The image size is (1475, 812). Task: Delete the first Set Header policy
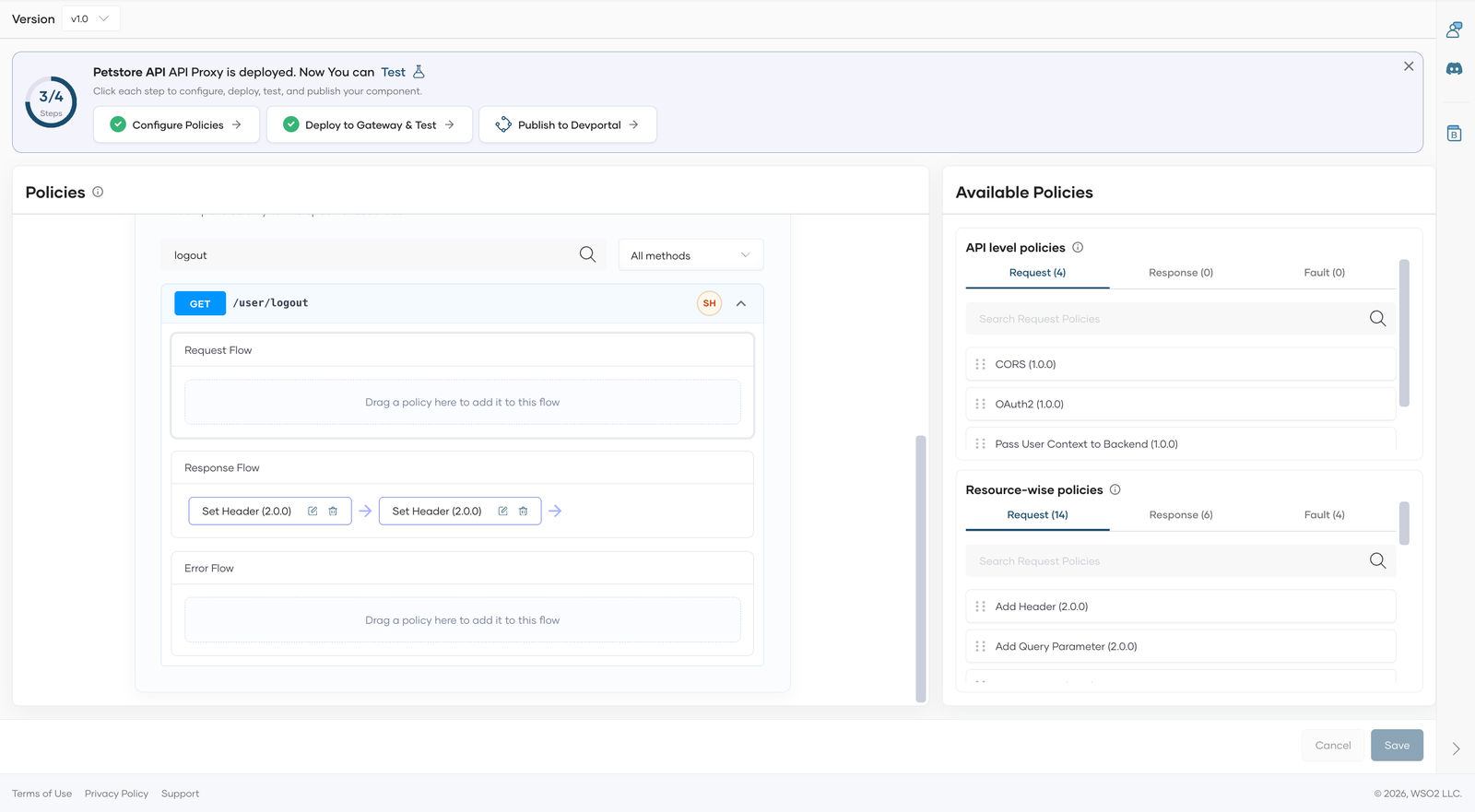pos(333,512)
